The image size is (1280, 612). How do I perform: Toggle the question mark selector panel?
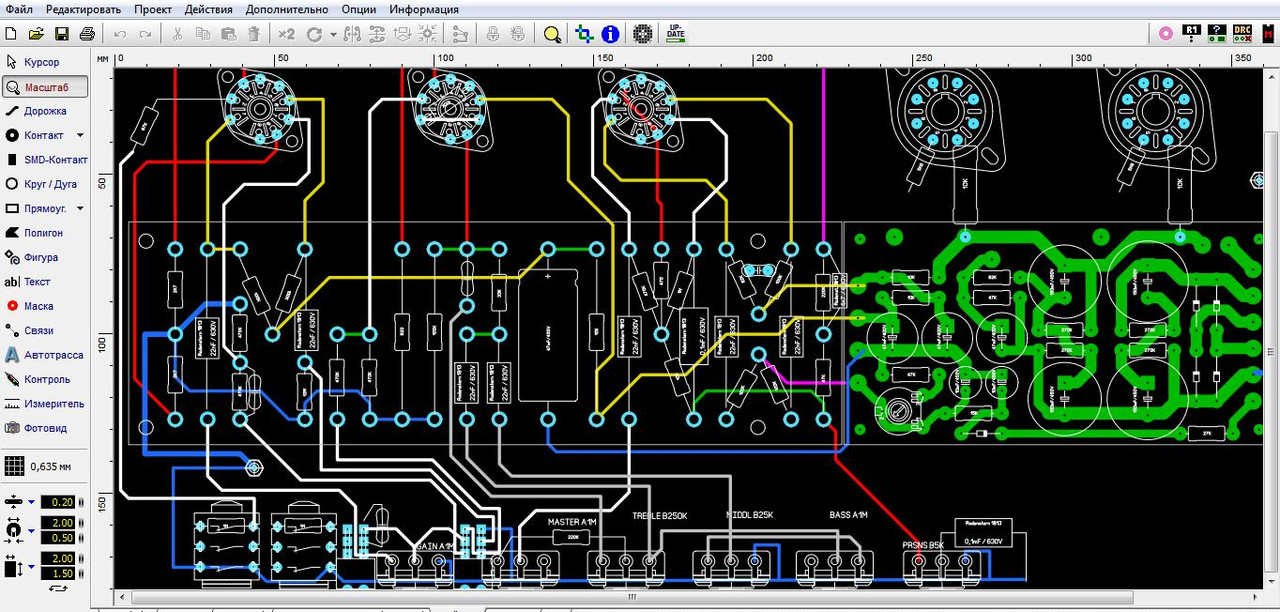(1217, 34)
